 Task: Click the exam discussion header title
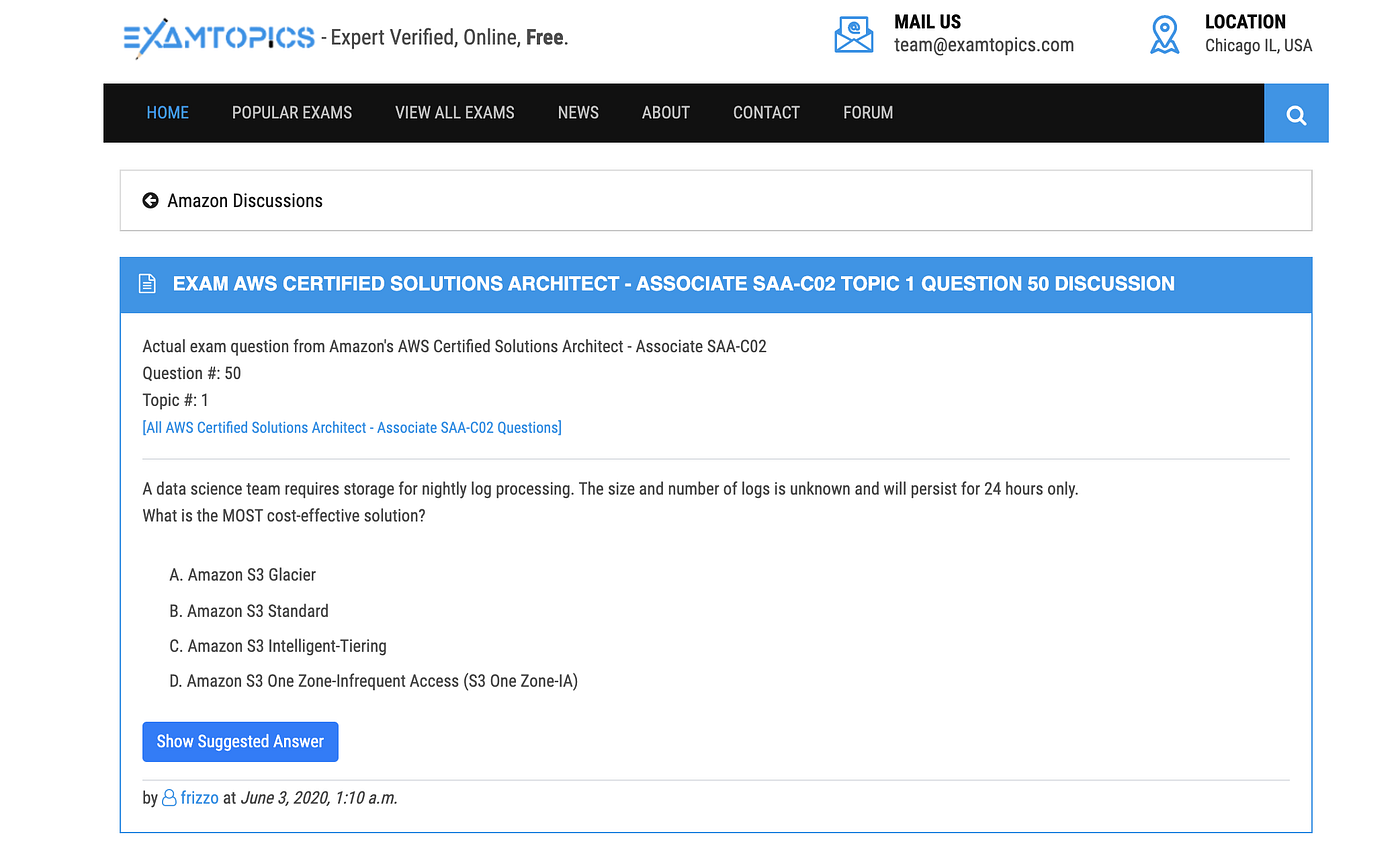(x=674, y=284)
